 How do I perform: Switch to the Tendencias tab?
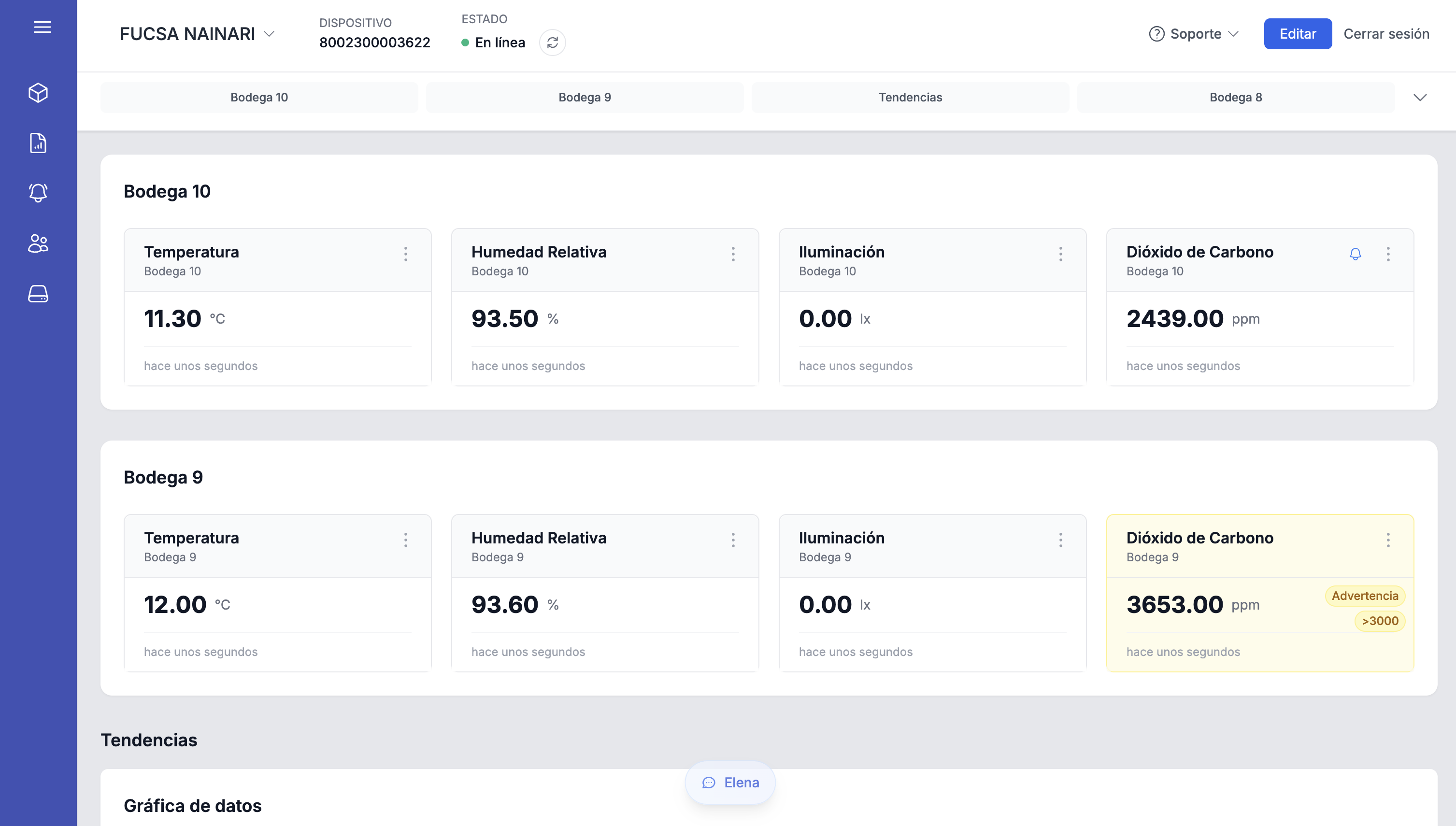[x=910, y=98]
